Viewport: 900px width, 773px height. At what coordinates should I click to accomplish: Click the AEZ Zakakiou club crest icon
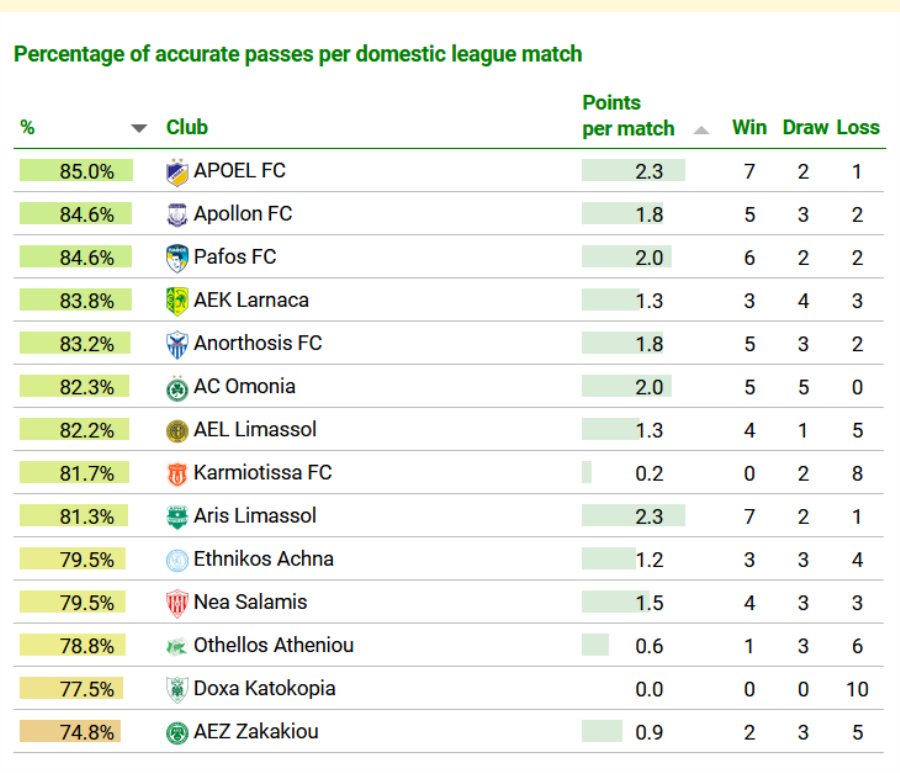tap(177, 732)
